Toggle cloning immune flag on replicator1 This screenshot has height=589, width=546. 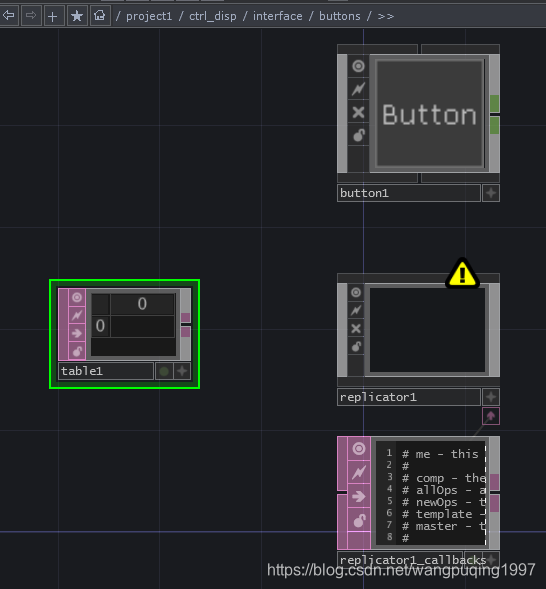356,310
